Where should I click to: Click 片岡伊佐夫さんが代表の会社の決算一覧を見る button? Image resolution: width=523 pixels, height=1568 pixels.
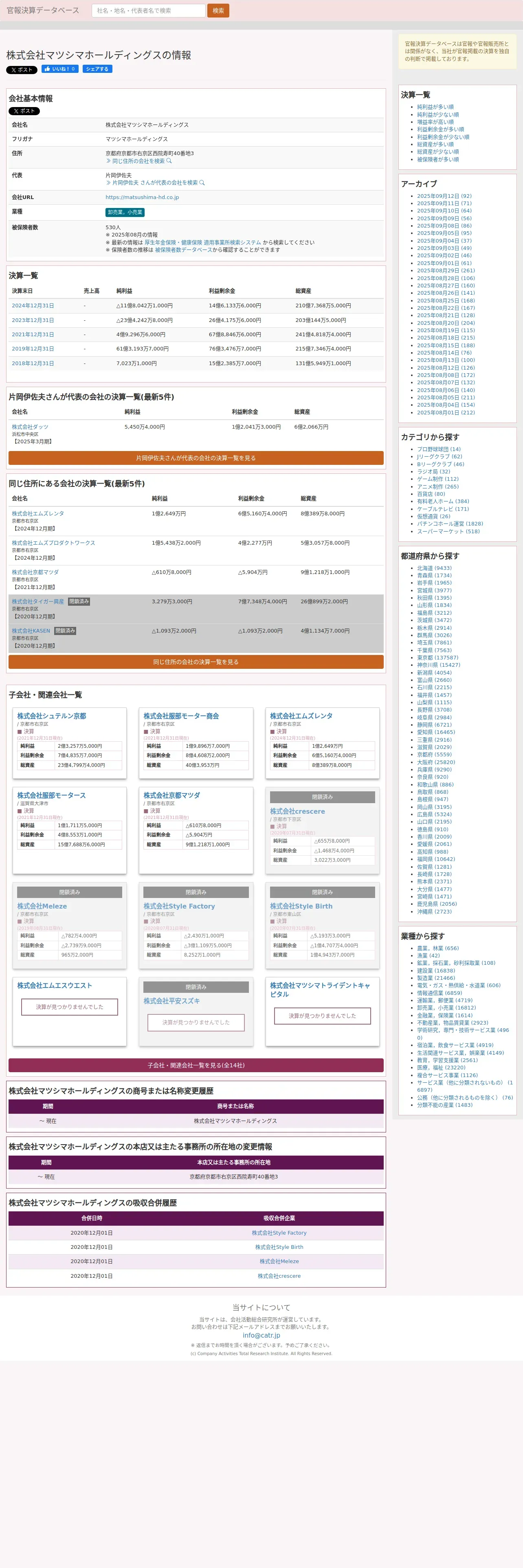click(x=196, y=458)
